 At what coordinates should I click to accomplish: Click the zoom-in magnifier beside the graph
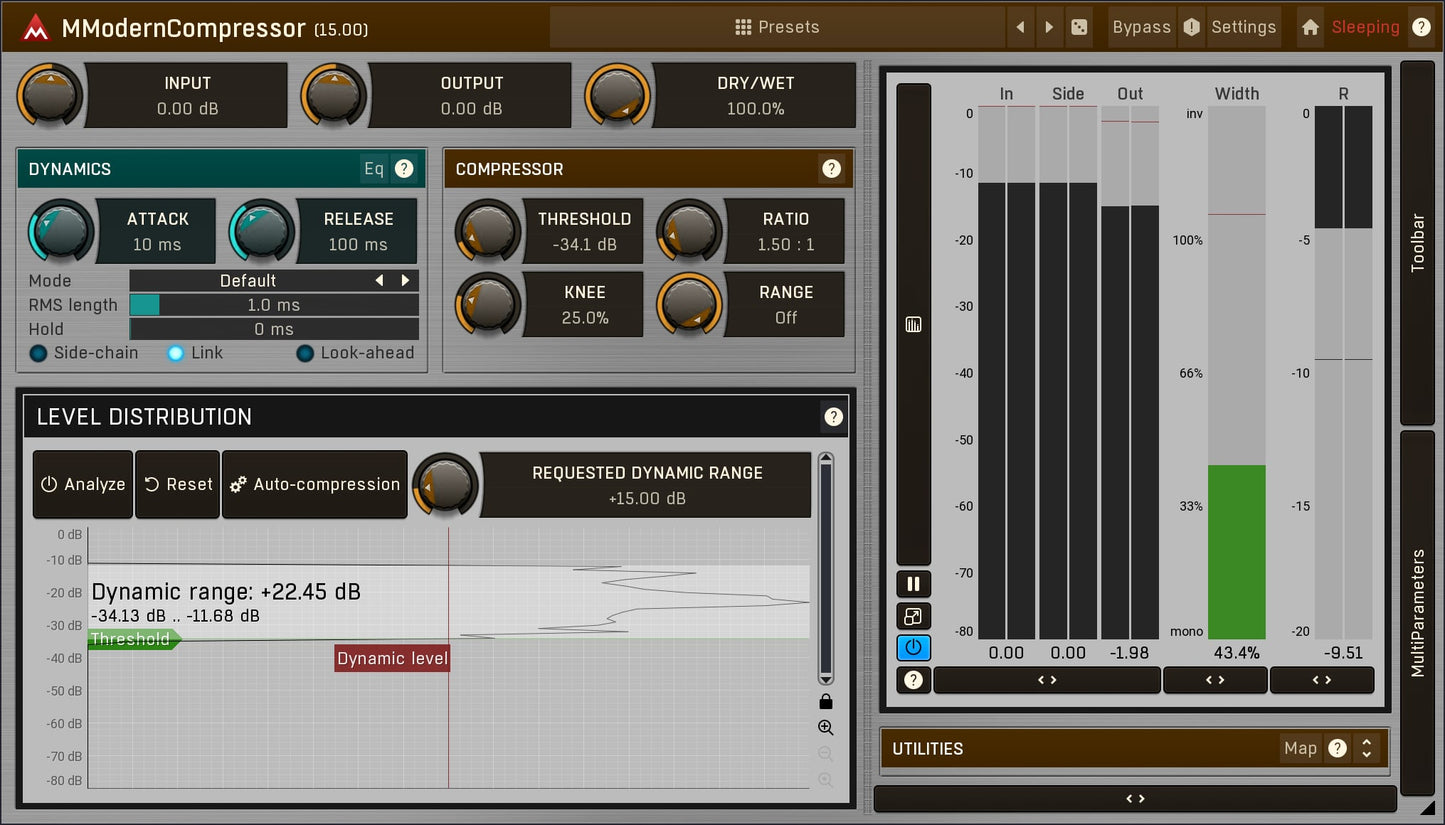coord(825,727)
